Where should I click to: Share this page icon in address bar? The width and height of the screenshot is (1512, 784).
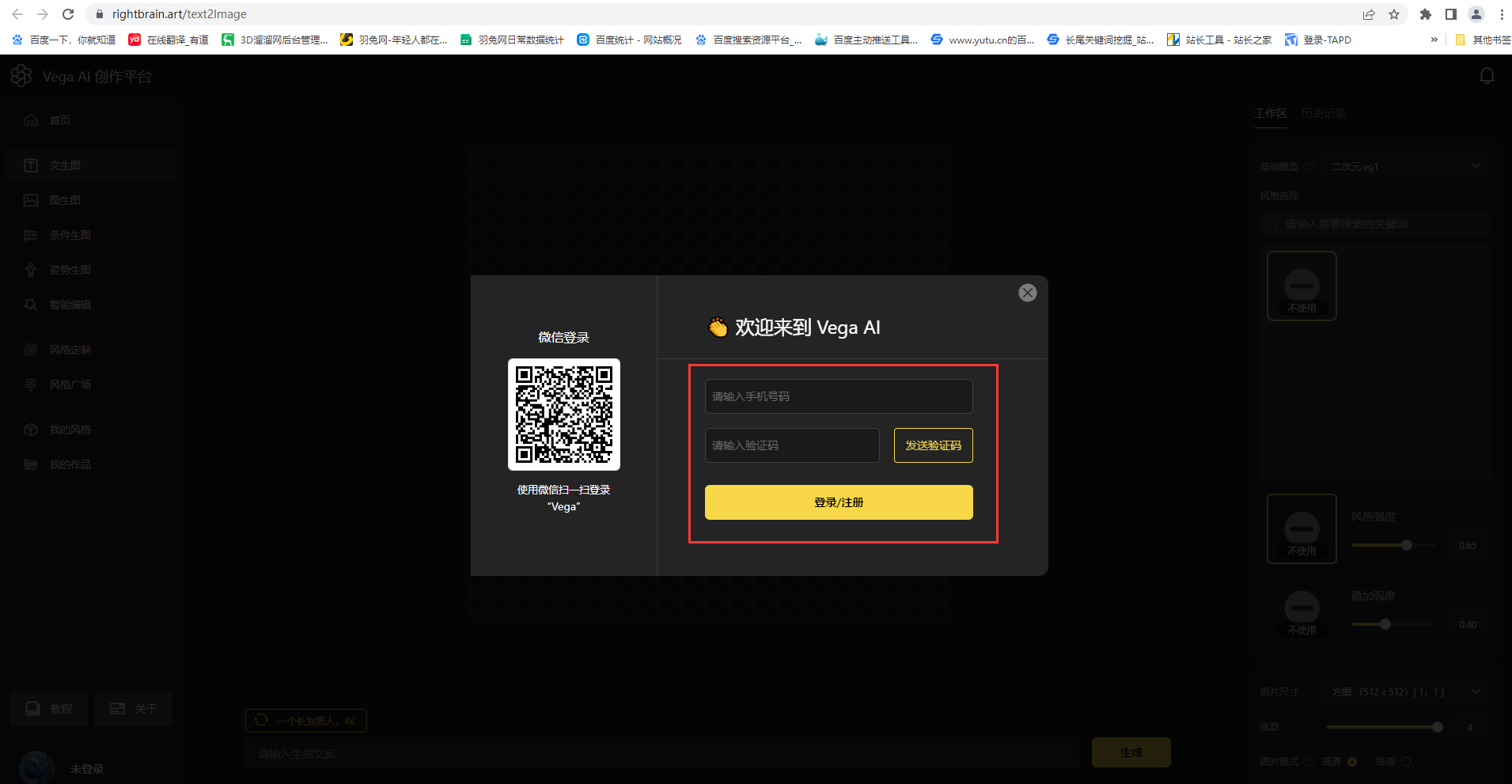click(1369, 14)
